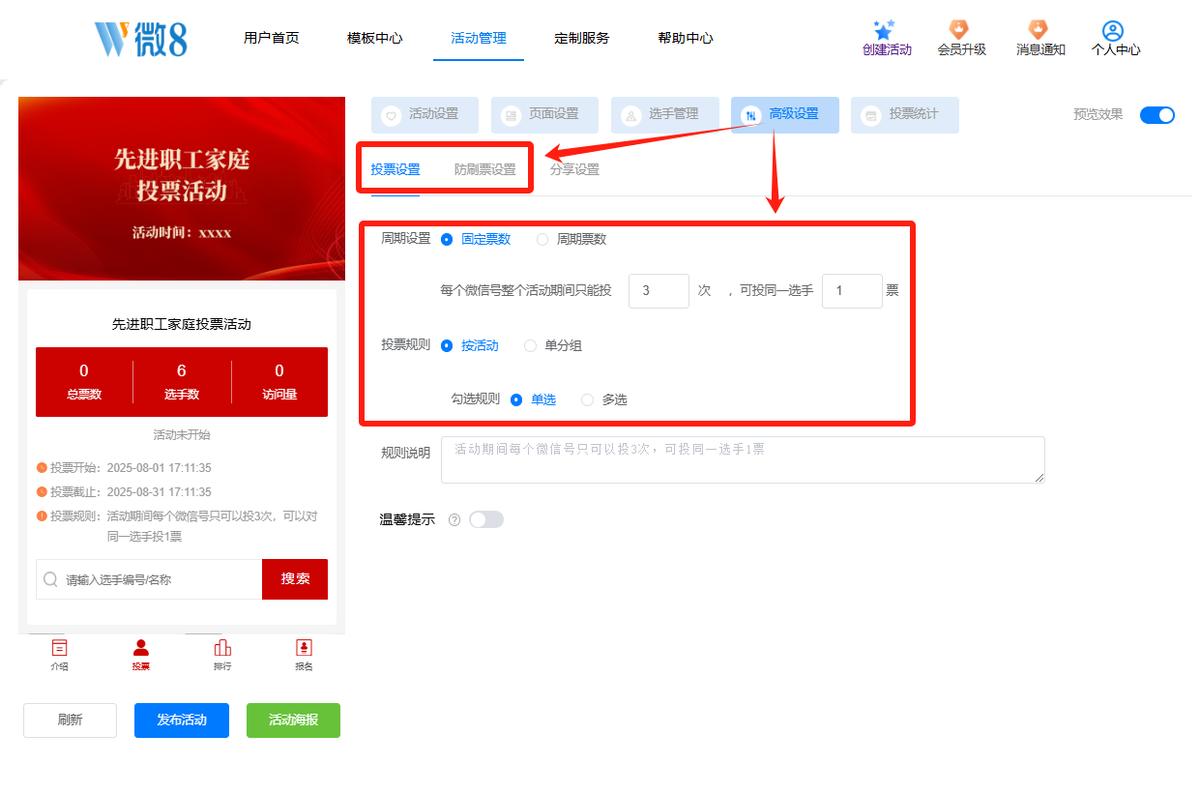This screenshot has height=796, width=1200.
Task: Click the 规则说明 text area
Action: click(743, 460)
